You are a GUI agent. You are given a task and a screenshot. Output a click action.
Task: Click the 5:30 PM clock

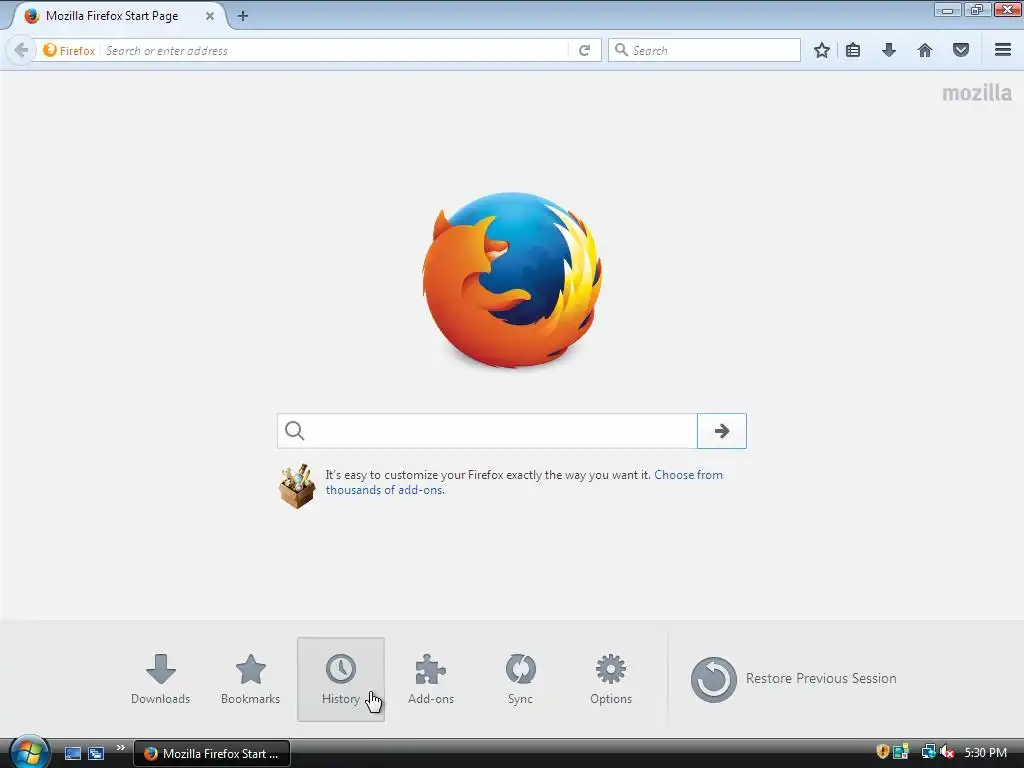click(985, 752)
